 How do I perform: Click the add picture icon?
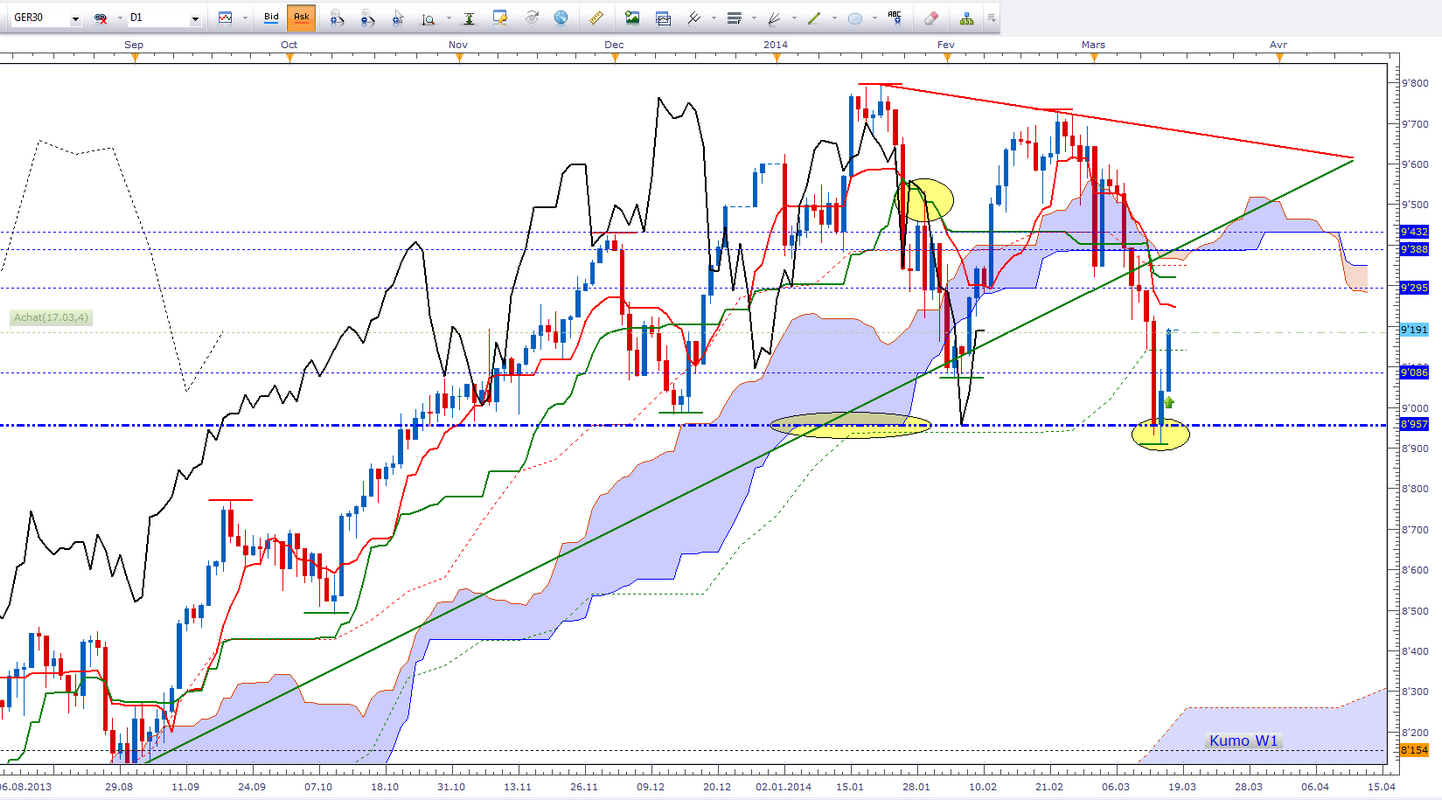click(x=632, y=18)
